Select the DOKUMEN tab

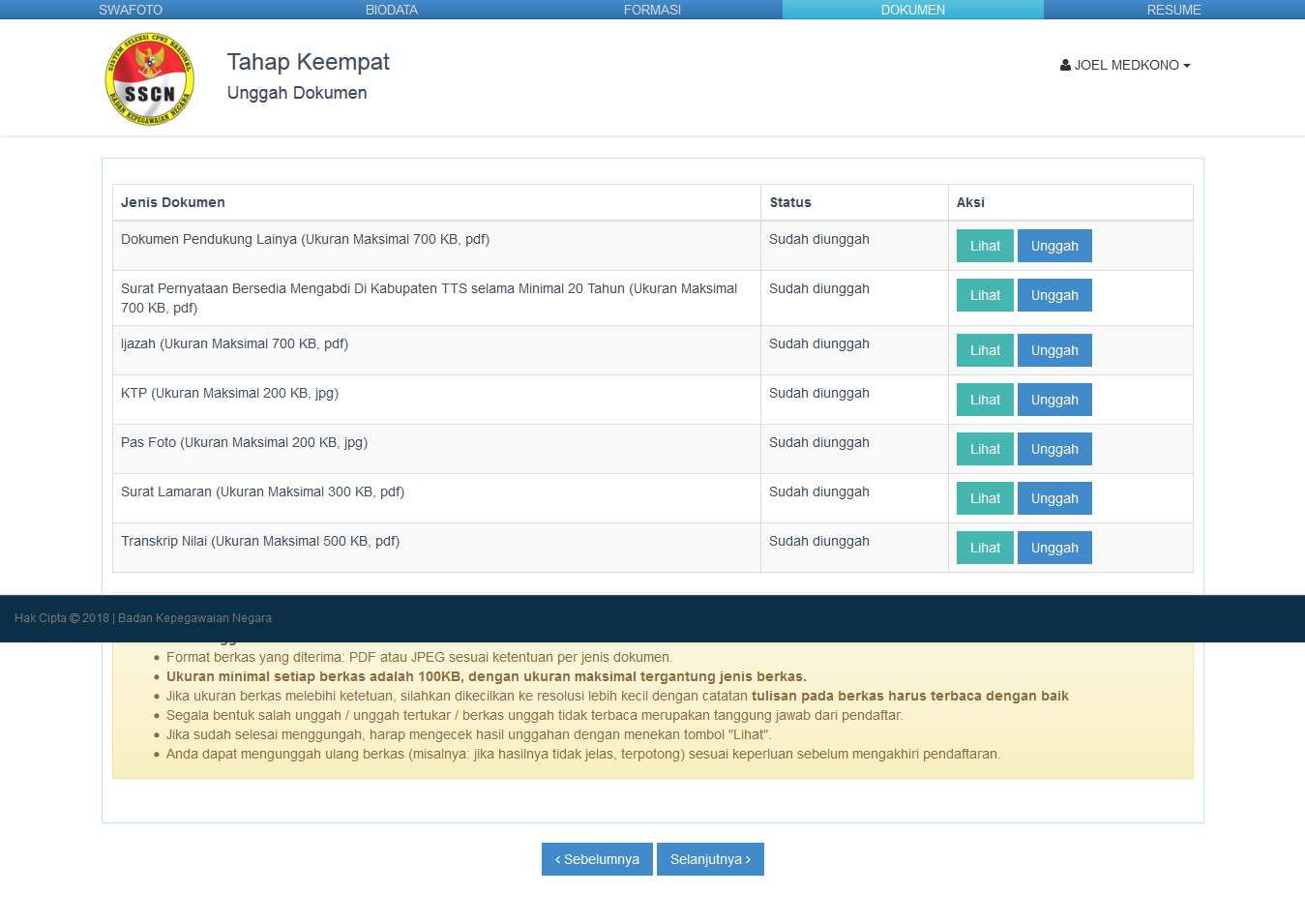tap(912, 10)
